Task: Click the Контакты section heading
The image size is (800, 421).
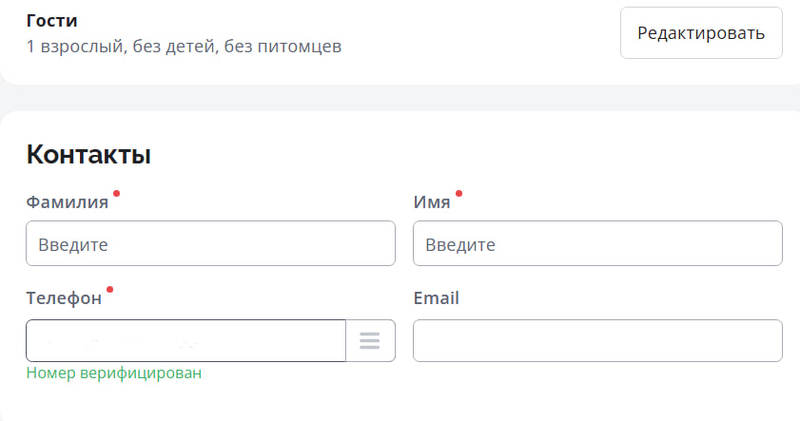Action: [x=88, y=155]
